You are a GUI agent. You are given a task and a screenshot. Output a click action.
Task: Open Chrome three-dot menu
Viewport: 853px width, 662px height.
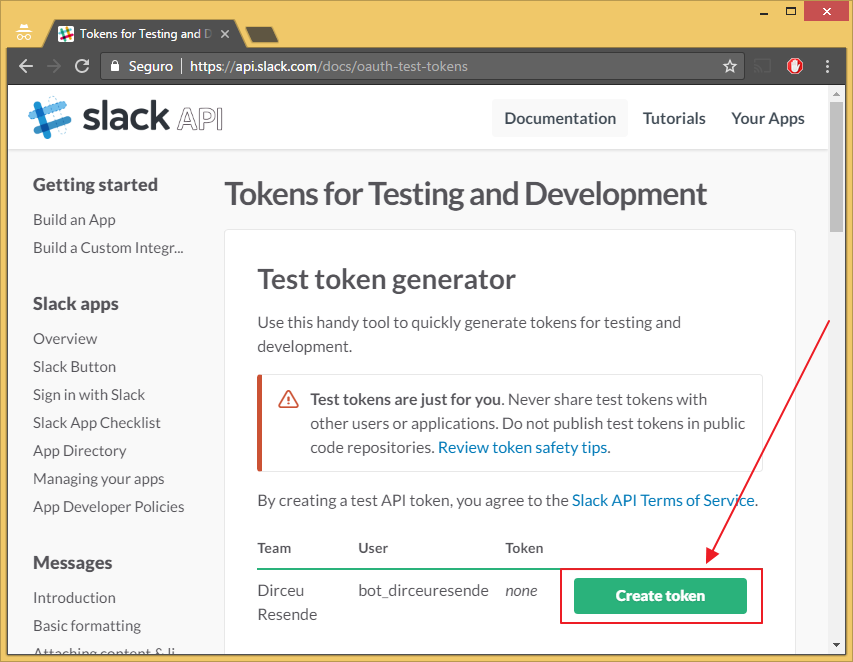click(827, 66)
